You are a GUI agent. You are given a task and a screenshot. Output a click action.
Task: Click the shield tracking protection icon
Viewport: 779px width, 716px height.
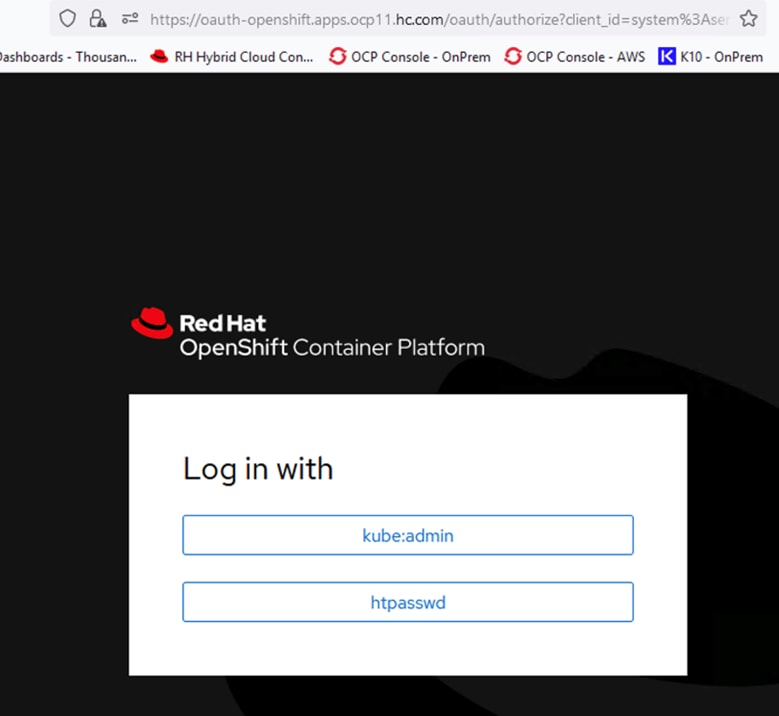coord(68,19)
